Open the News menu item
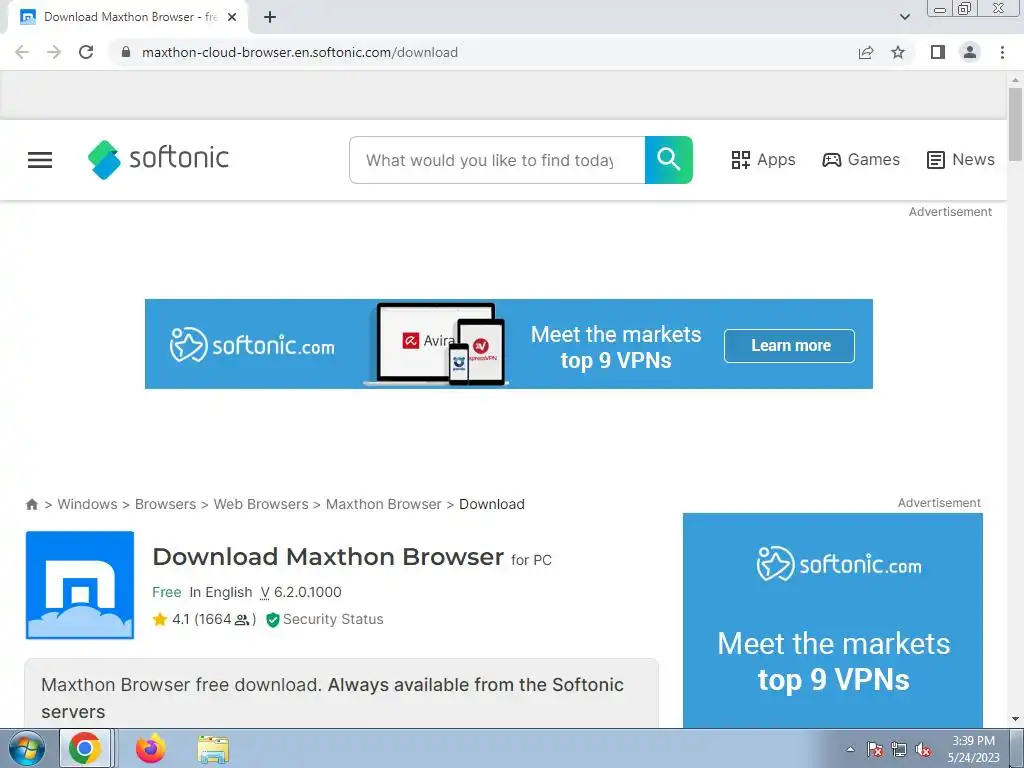 961,160
